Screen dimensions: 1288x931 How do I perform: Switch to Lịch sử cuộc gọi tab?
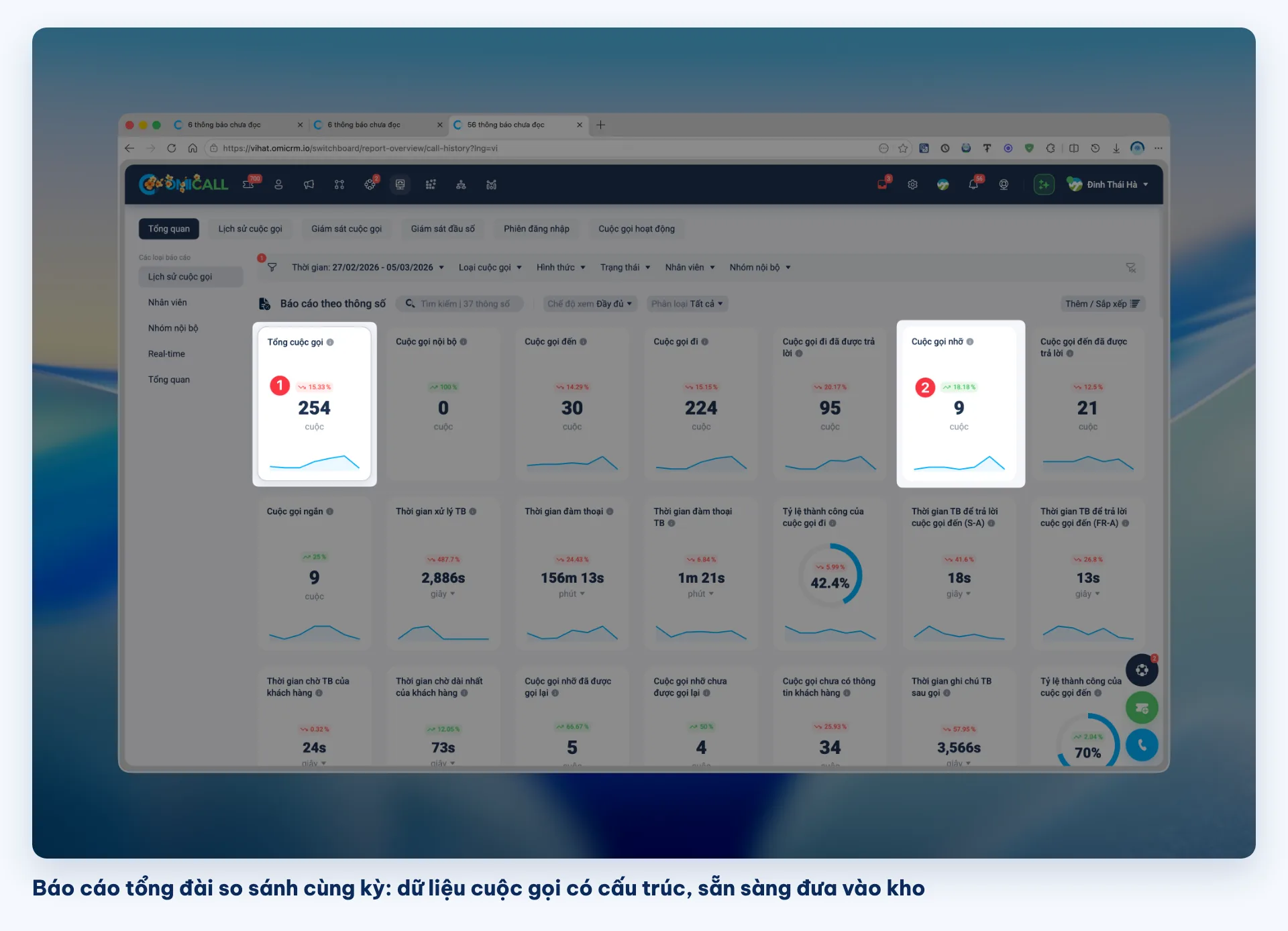click(250, 229)
